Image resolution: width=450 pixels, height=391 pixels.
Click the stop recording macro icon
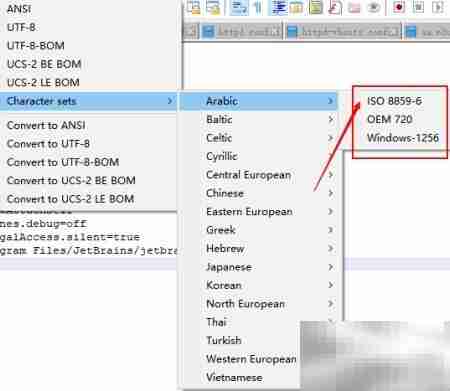418,7
